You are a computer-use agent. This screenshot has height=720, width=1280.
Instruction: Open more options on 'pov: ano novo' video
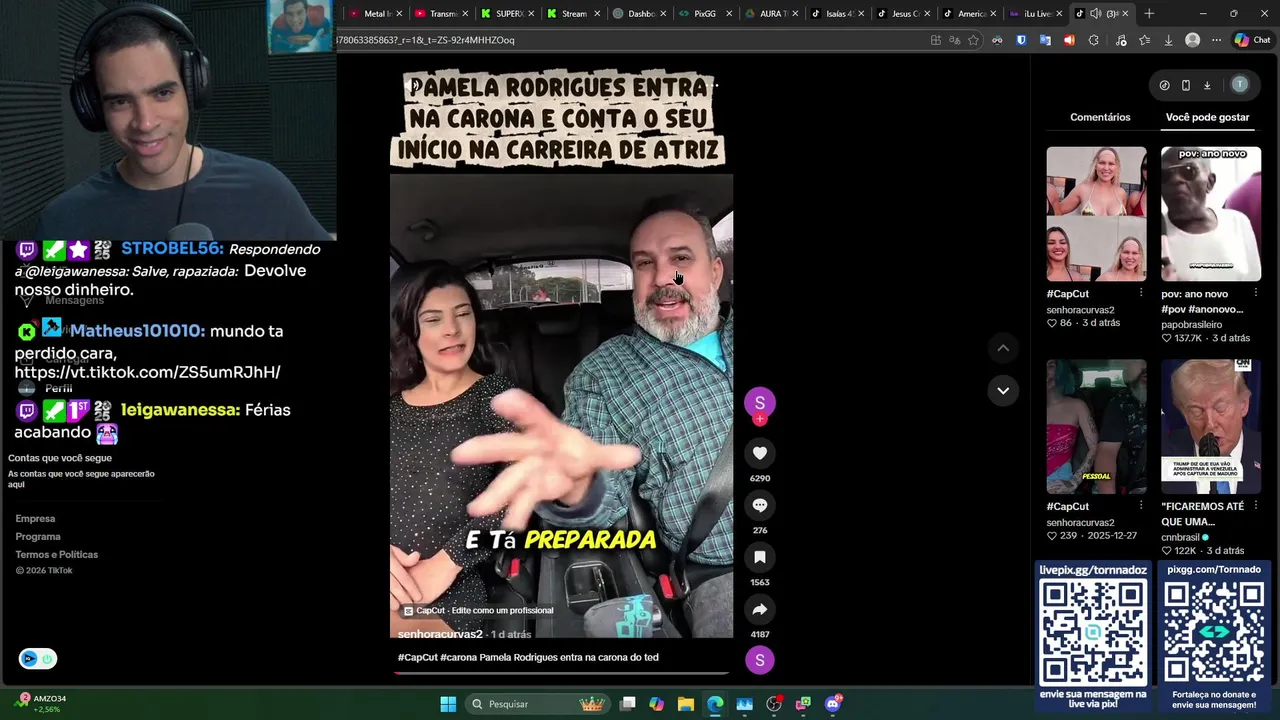(x=1256, y=294)
